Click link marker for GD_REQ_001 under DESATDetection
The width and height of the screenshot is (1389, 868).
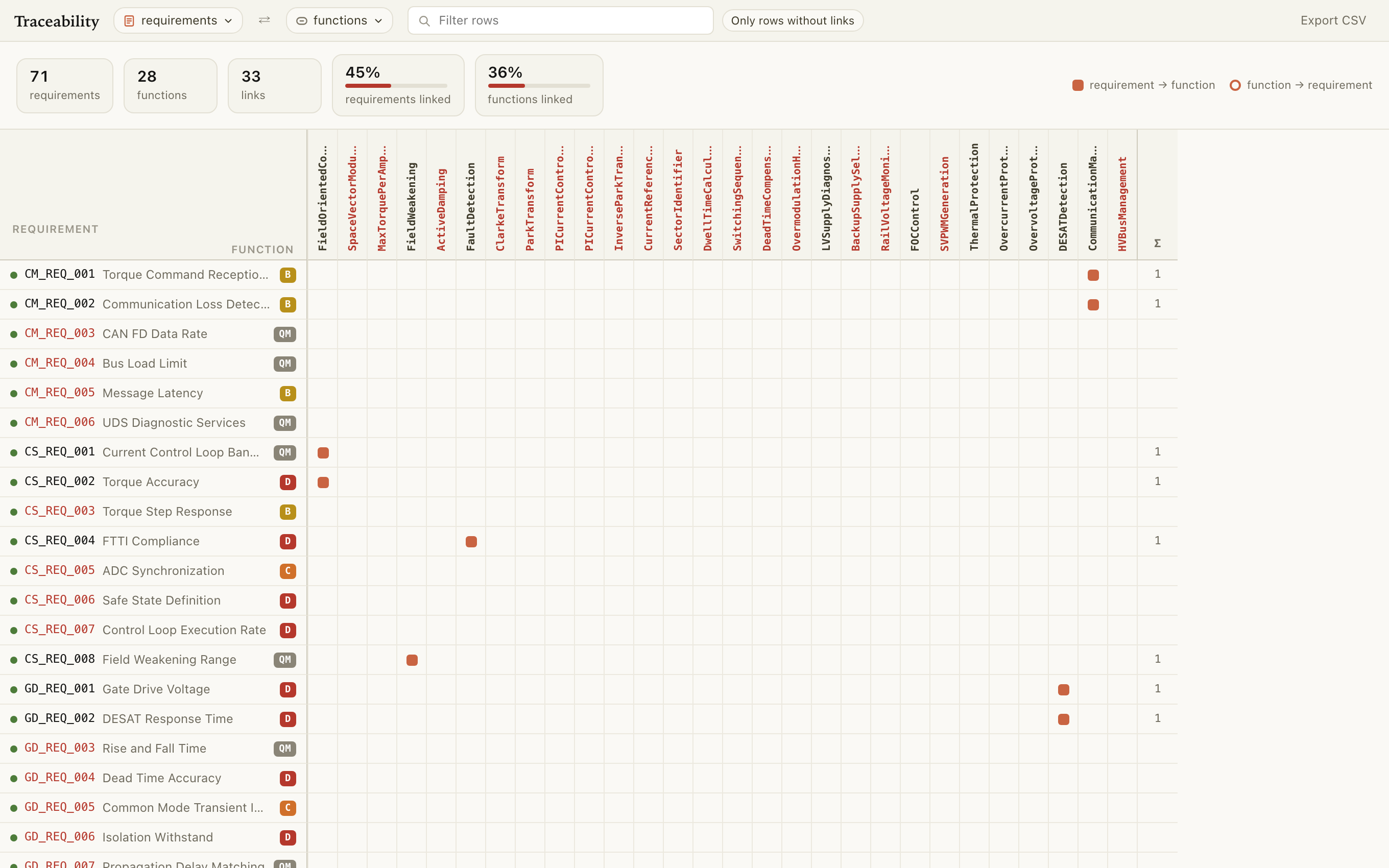[x=1064, y=689]
